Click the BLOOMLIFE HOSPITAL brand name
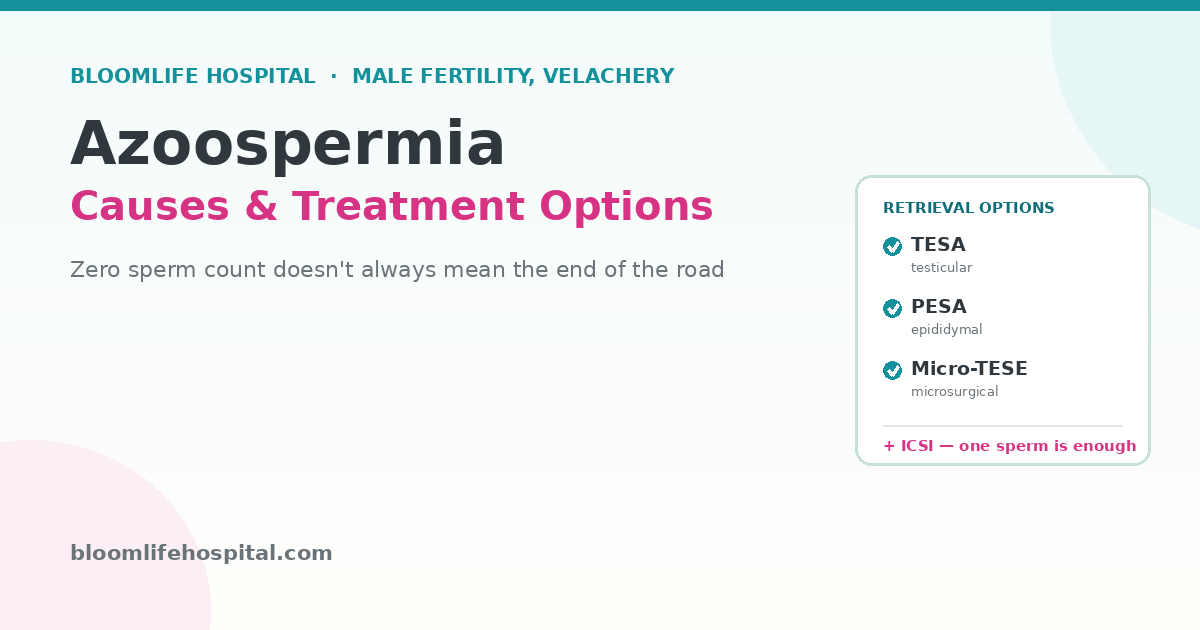1200x630 pixels. 193,76
